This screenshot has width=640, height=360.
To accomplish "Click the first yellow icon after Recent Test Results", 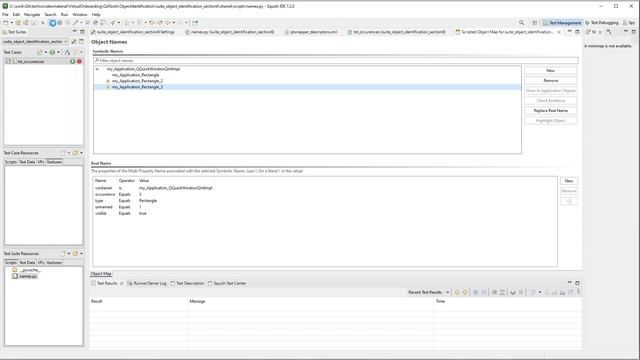I will click(x=457, y=292).
